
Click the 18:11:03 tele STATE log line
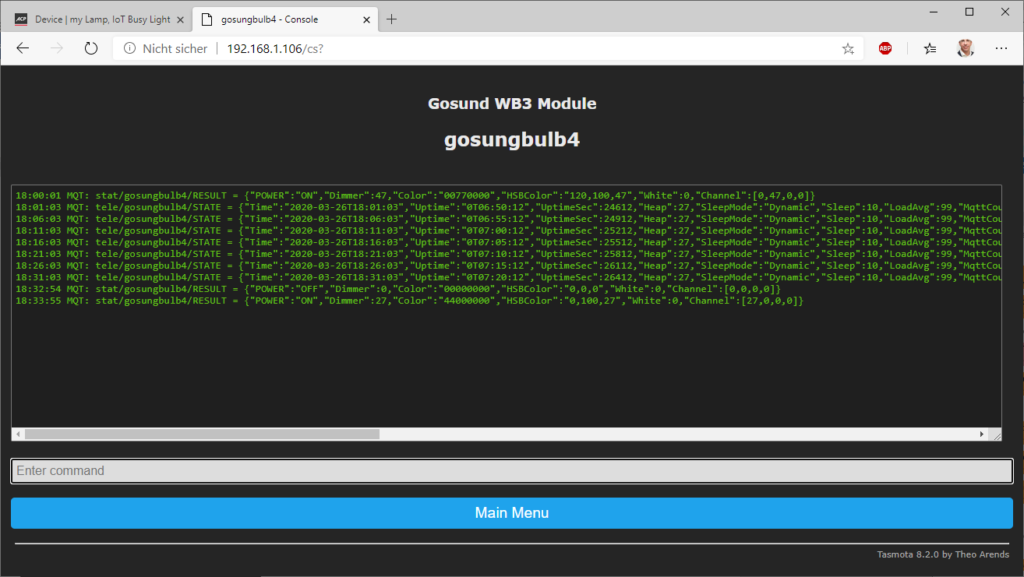click(508, 230)
